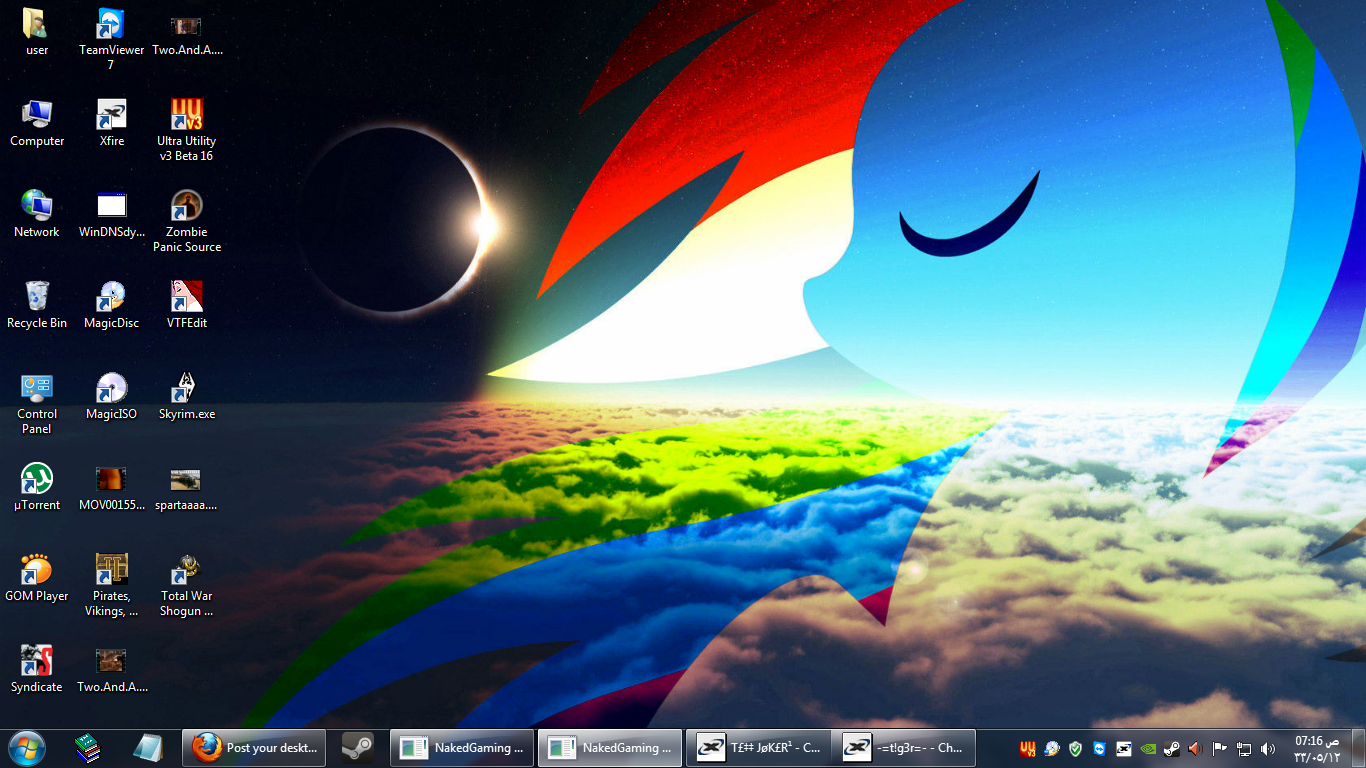
Task: Open the Steam system tray icon
Action: coord(1172,748)
